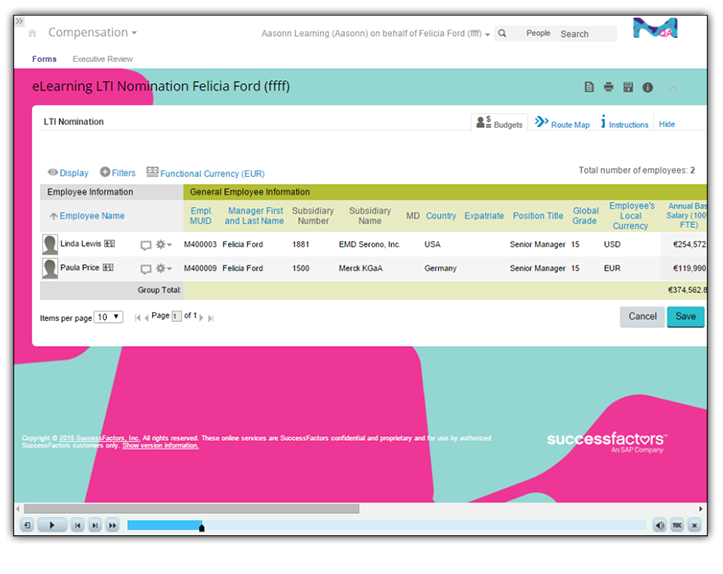Open Paula Price's profile card icon

pyautogui.click(x=108, y=268)
